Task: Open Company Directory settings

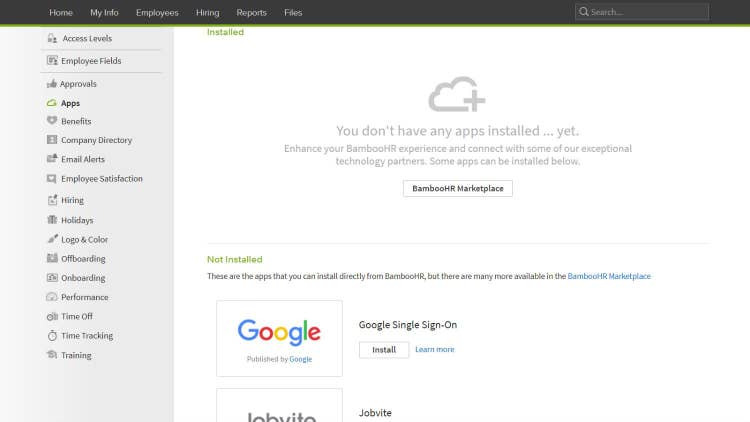Action: click(x=97, y=140)
